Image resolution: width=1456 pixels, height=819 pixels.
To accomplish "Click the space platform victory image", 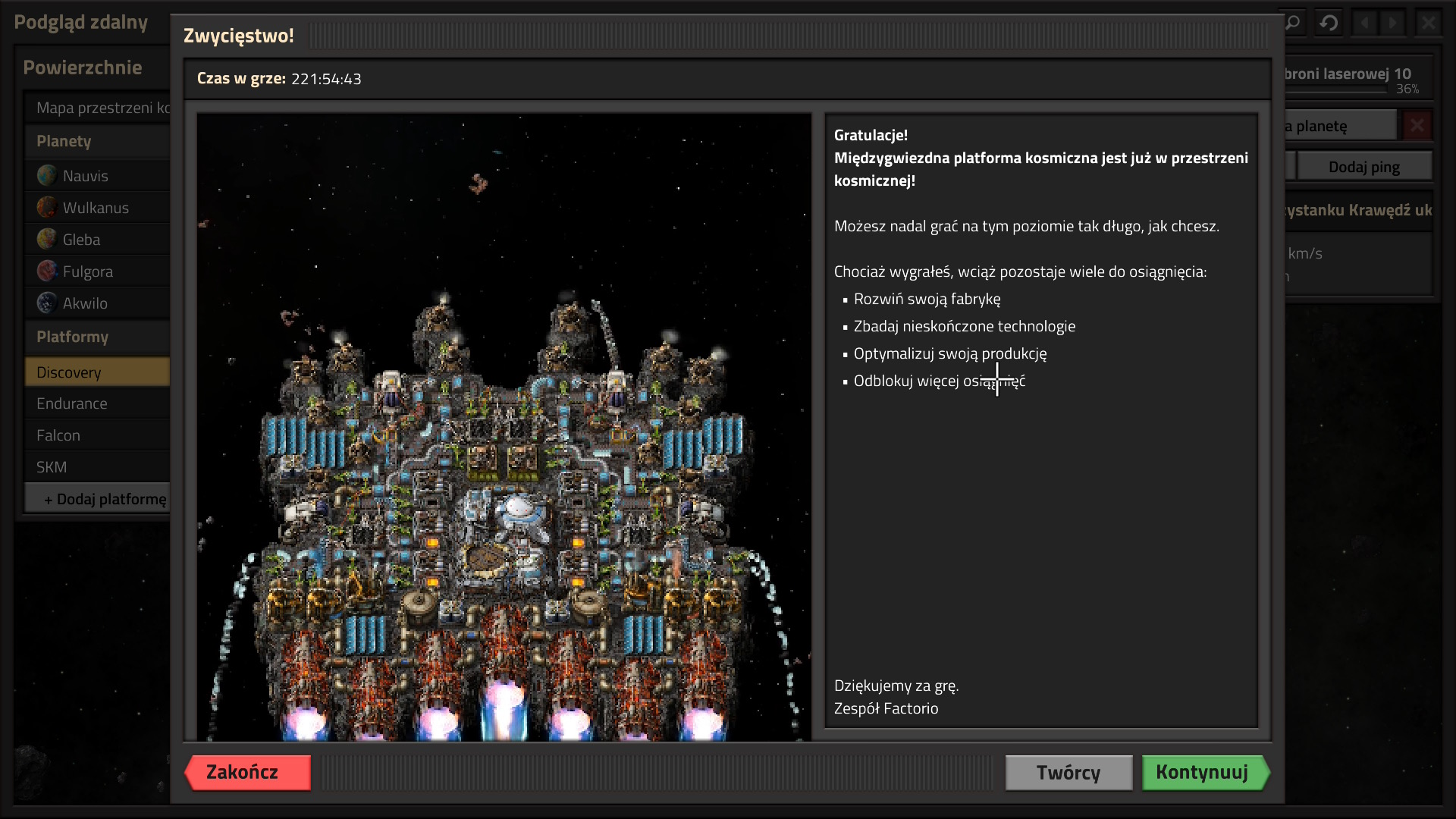I will [x=504, y=427].
